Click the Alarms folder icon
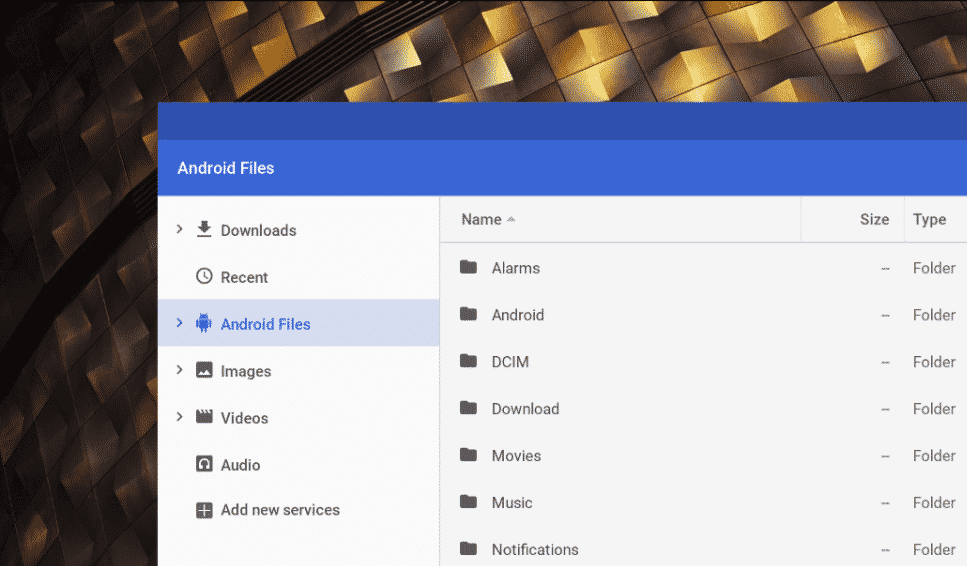Image resolution: width=967 pixels, height=566 pixels. (468, 268)
